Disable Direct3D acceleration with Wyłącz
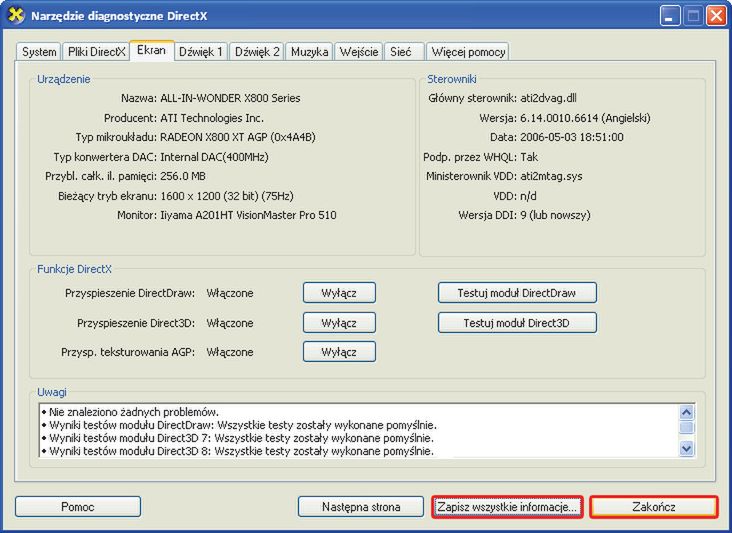The width and height of the screenshot is (732, 533). [339, 323]
